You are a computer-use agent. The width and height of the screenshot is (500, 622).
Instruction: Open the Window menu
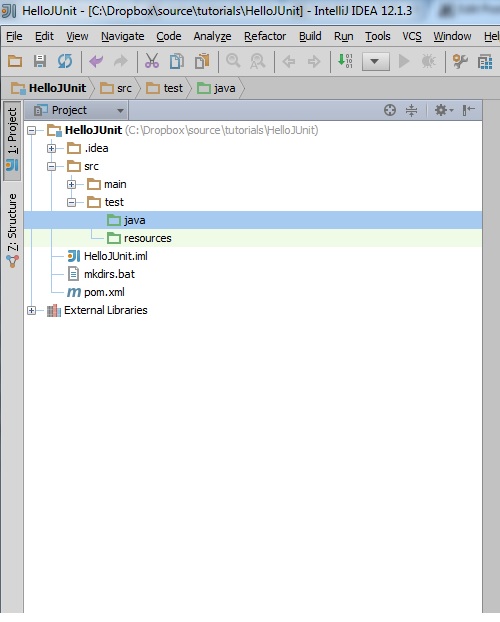(452, 36)
